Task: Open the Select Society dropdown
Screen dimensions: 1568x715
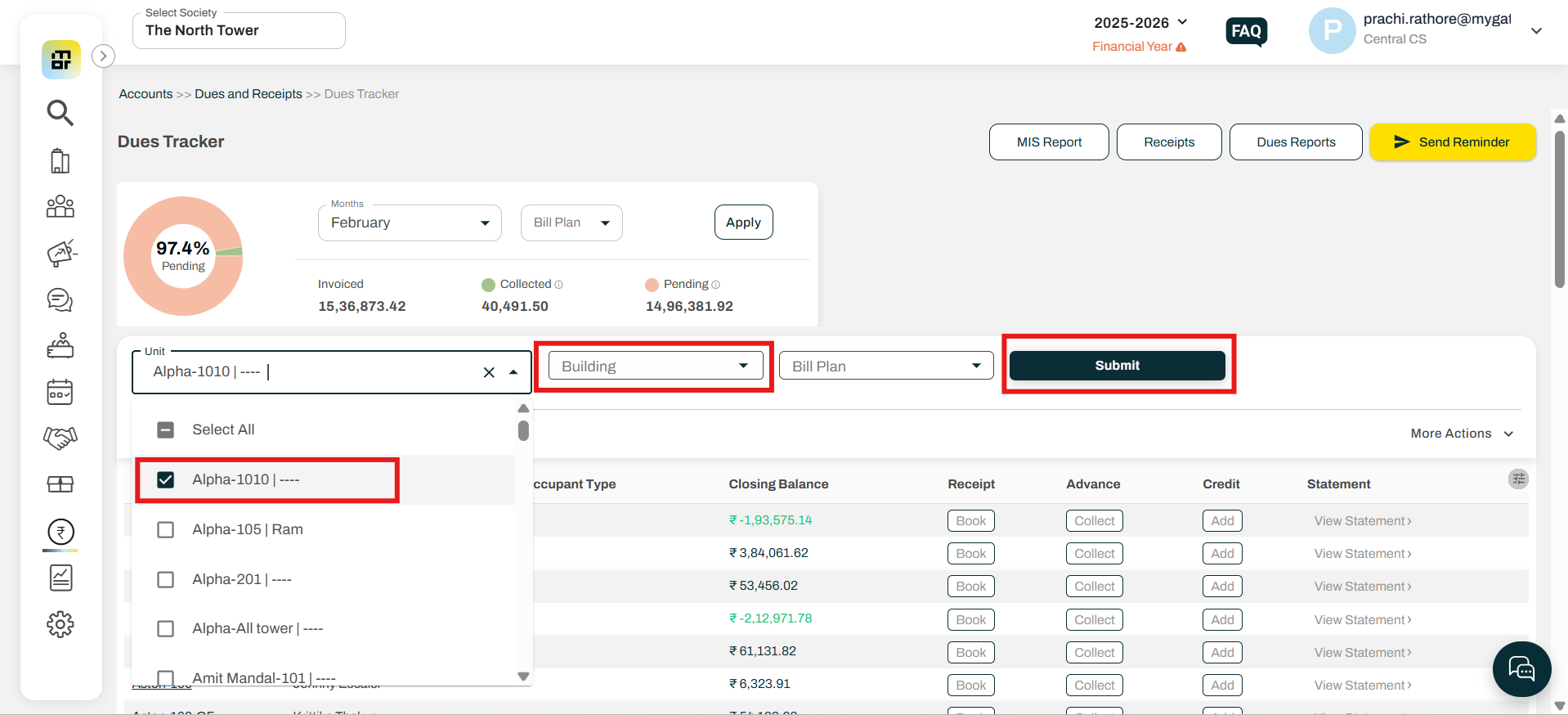Action: point(239,30)
